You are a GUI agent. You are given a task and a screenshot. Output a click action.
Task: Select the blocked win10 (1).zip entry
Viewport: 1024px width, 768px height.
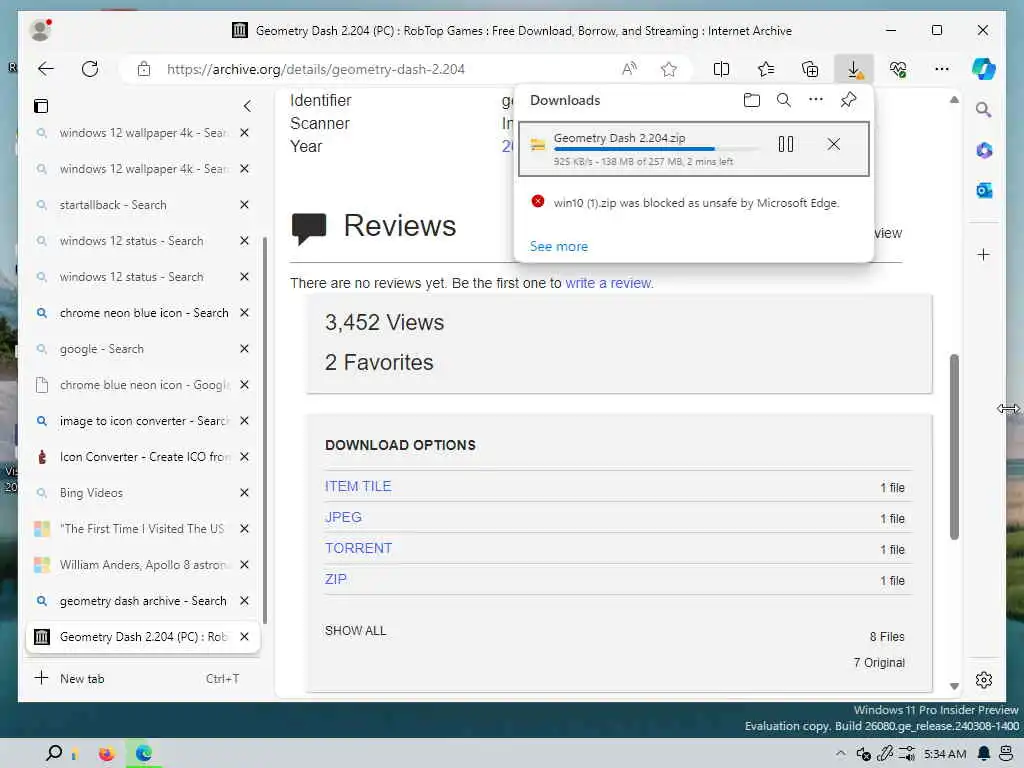point(694,203)
